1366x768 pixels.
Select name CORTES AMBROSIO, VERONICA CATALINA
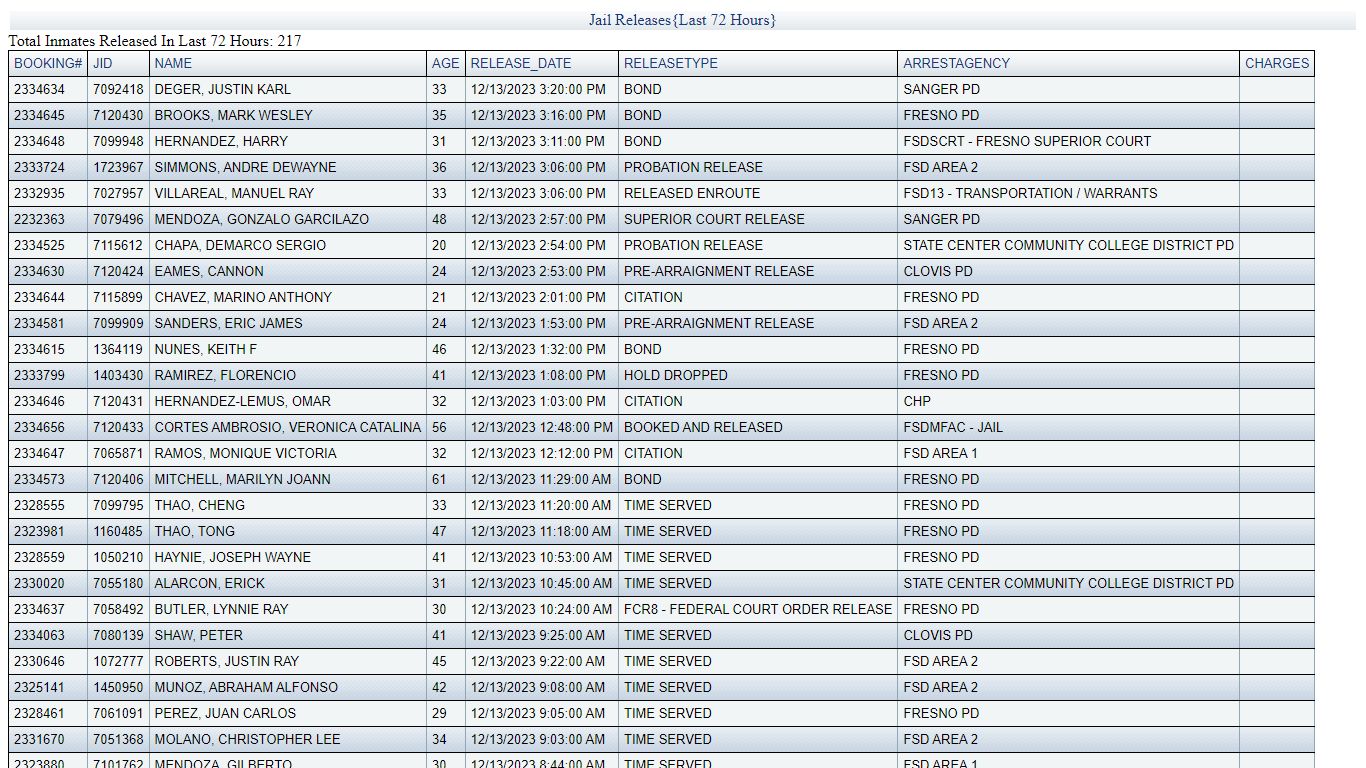pos(288,427)
